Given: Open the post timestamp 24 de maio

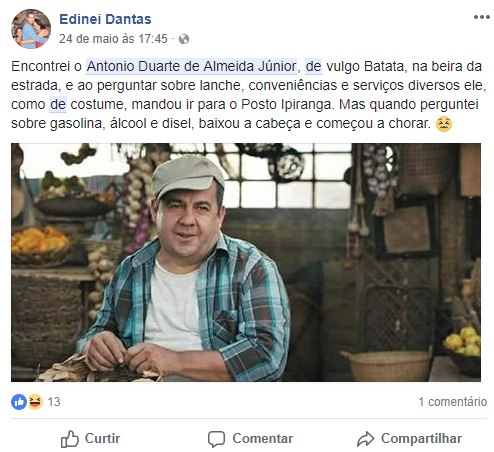Looking at the screenshot, I should coord(113,39).
